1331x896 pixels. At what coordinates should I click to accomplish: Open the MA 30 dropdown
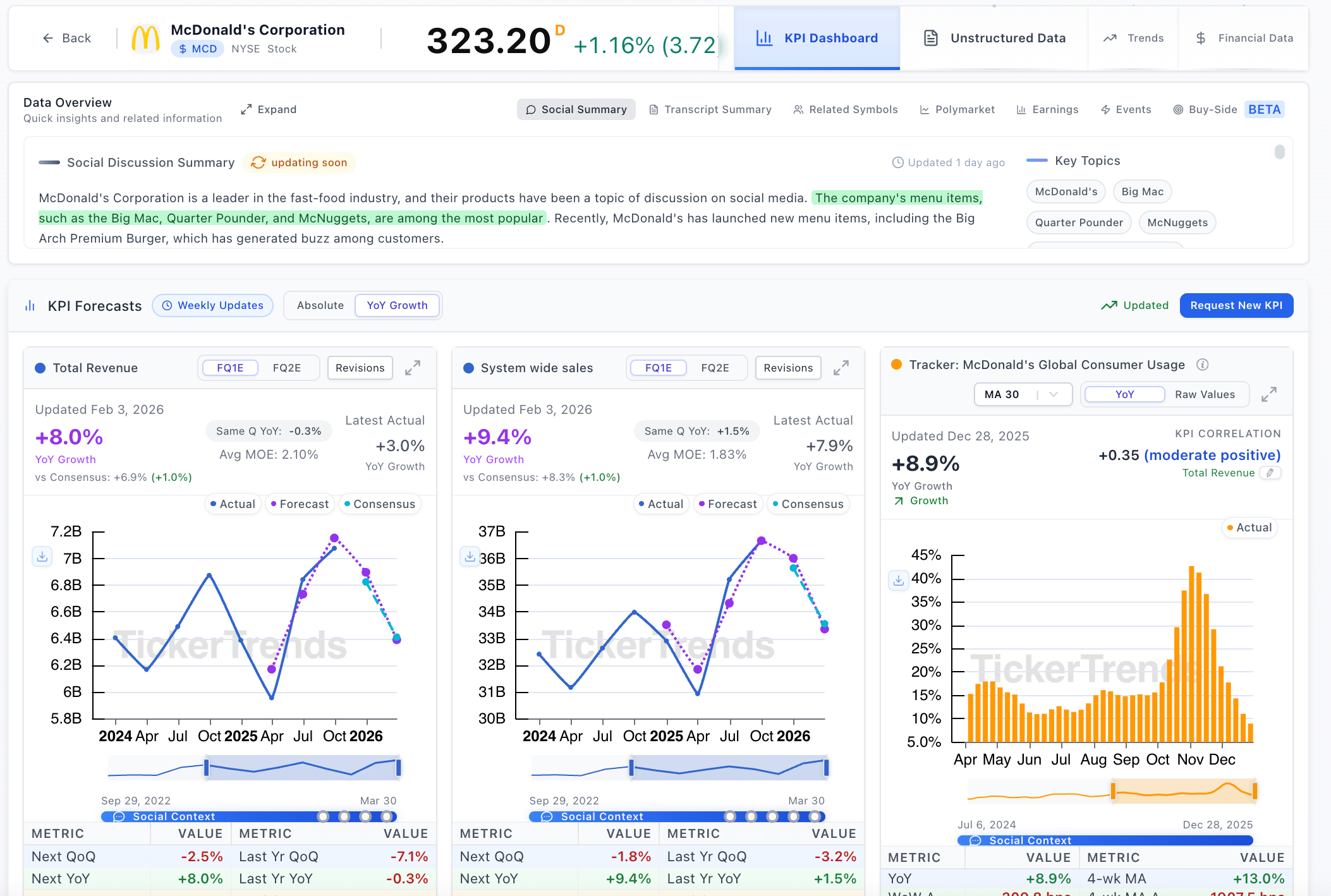click(x=1022, y=394)
